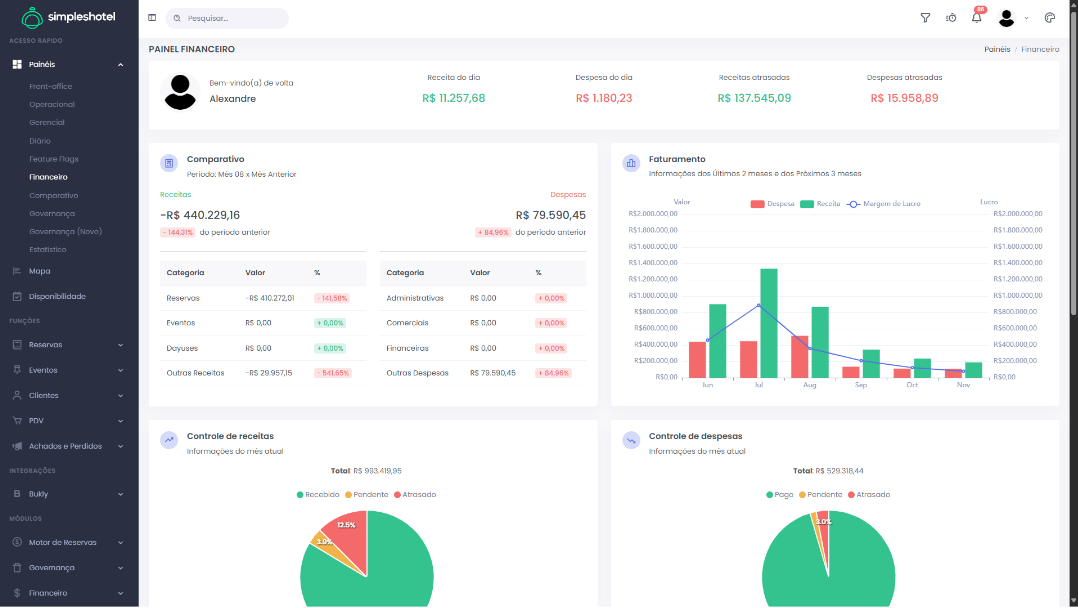This screenshot has height=608, width=1078.
Task: Click the Motor de Reservas icon
Action: [x=17, y=542]
